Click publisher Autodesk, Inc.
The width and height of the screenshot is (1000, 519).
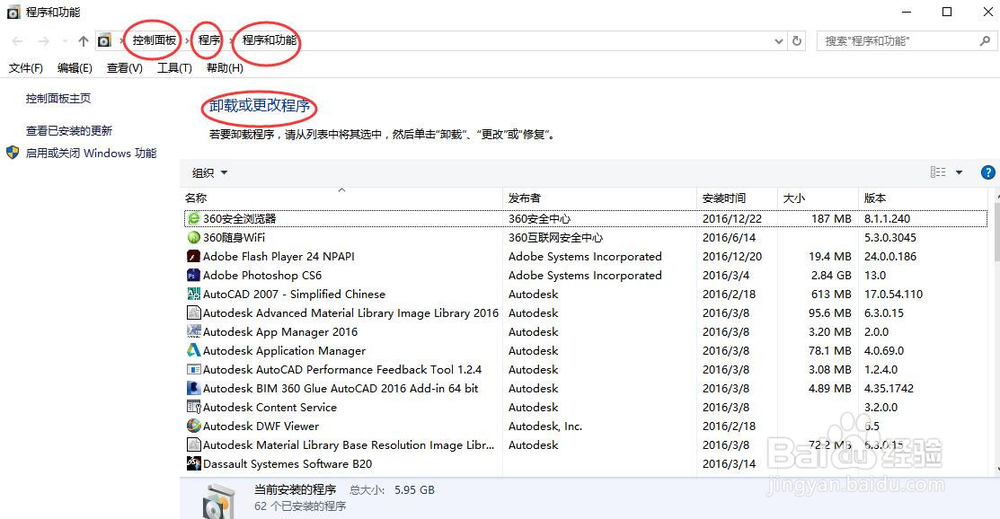pos(545,426)
